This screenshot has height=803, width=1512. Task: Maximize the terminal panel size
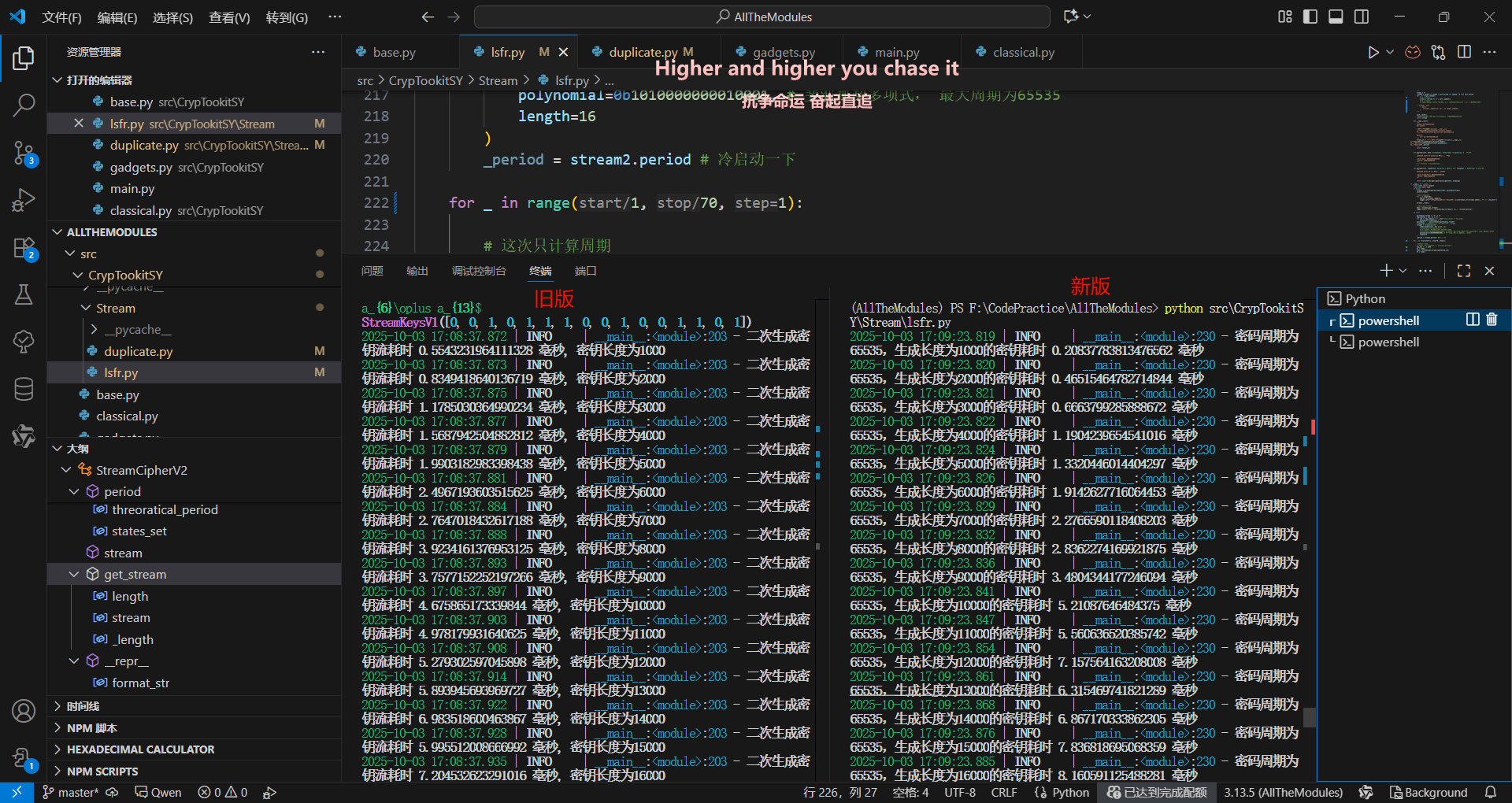(x=1463, y=271)
